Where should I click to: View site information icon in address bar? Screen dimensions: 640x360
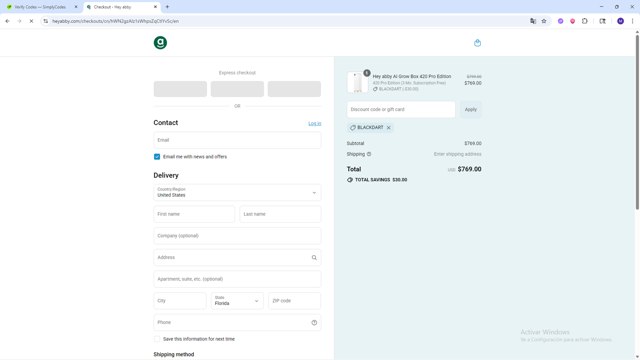pyautogui.click(x=46, y=21)
